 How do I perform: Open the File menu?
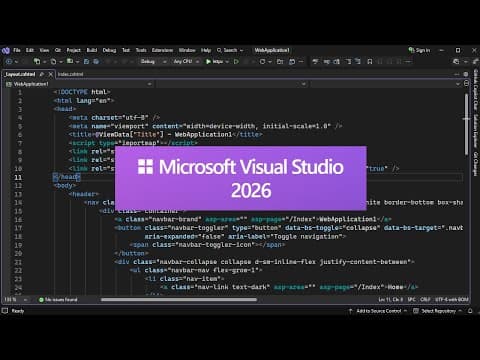[17, 50]
